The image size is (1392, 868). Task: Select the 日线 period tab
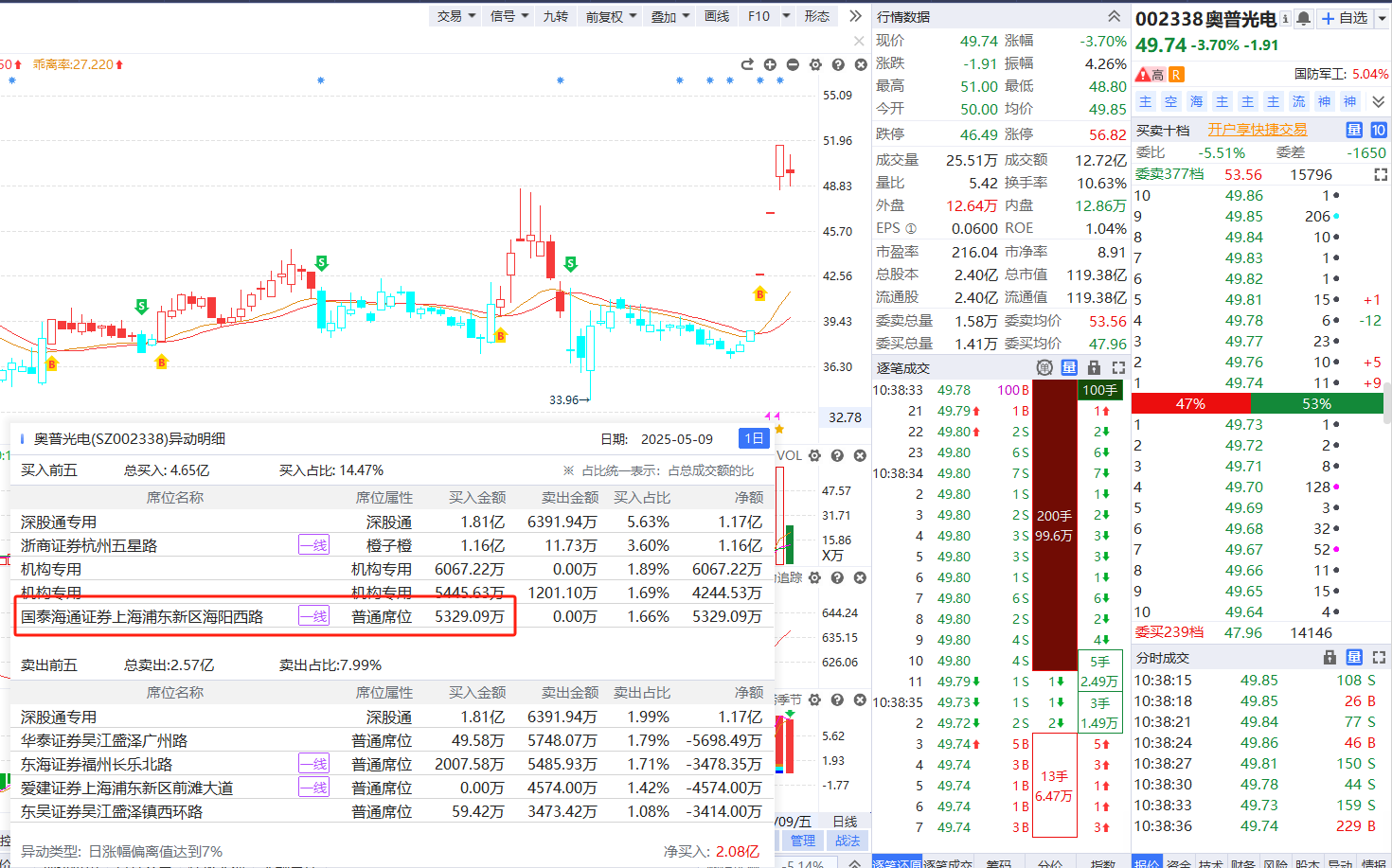pos(845,822)
